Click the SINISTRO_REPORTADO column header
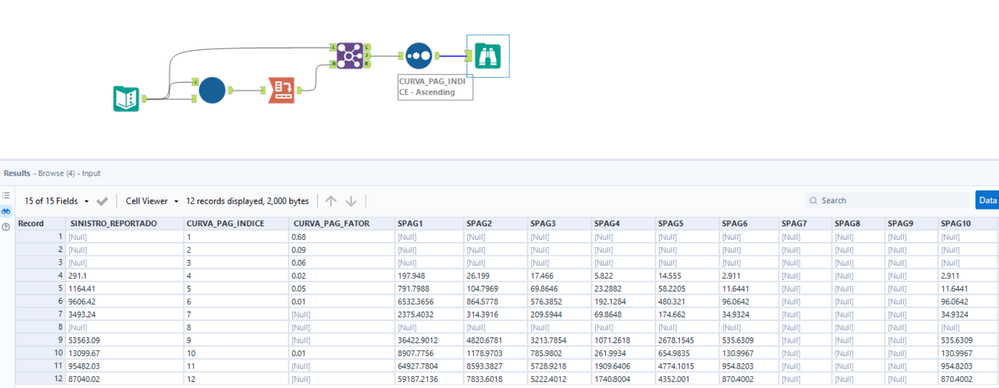This screenshot has width=999, height=388. [125, 224]
